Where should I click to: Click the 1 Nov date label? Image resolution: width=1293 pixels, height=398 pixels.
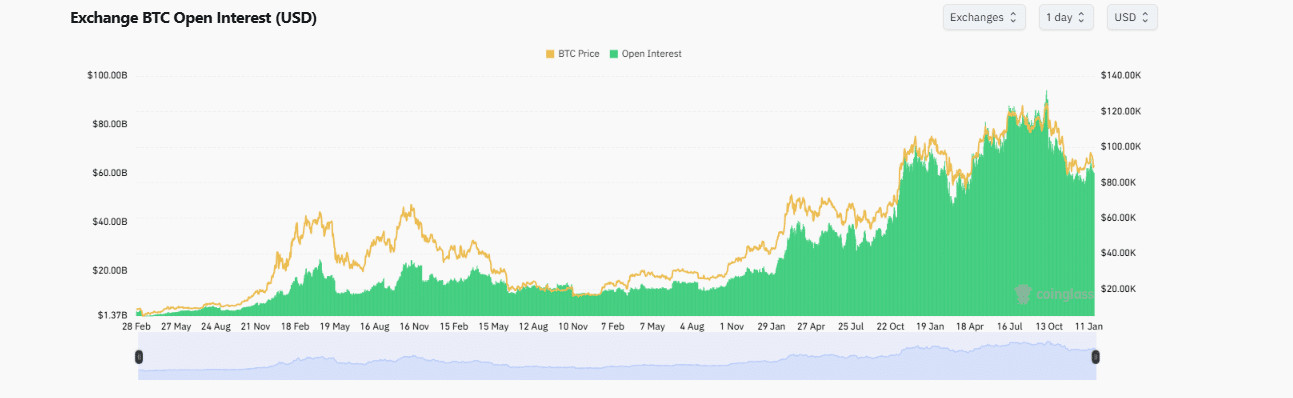pos(732,326)
